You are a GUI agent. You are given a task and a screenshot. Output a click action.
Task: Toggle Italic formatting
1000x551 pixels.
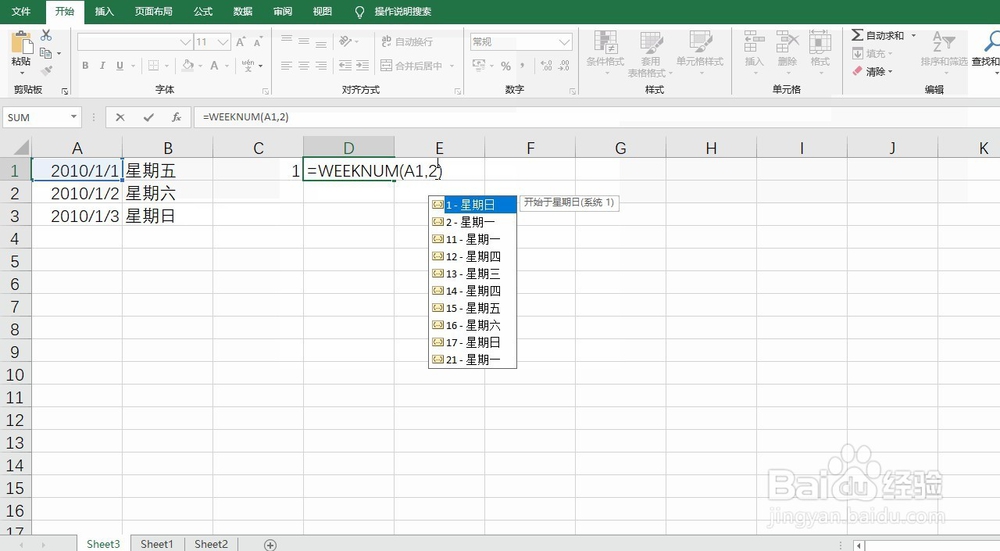pyautogui.click(x=102, y=65)
